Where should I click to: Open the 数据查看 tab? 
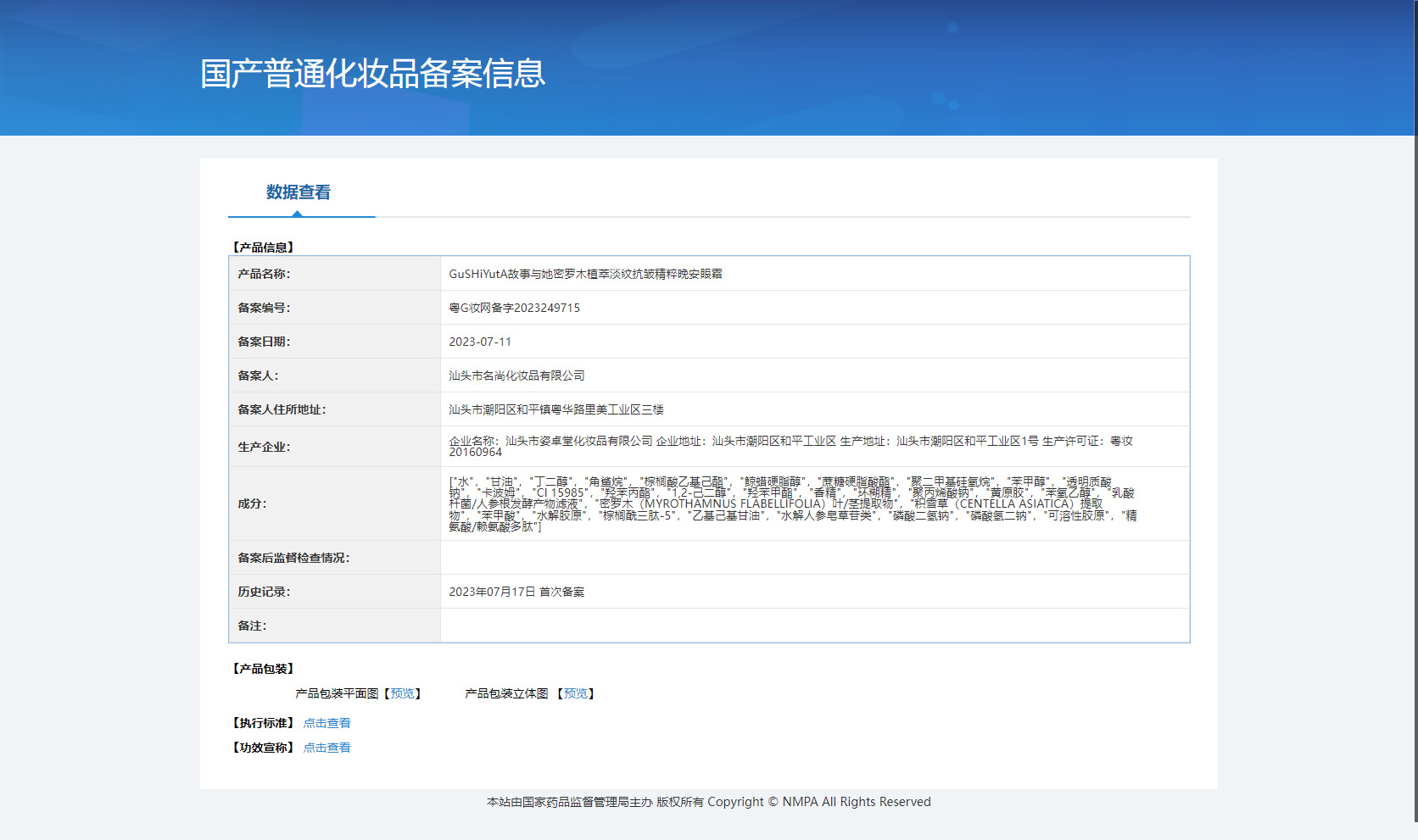299,192
